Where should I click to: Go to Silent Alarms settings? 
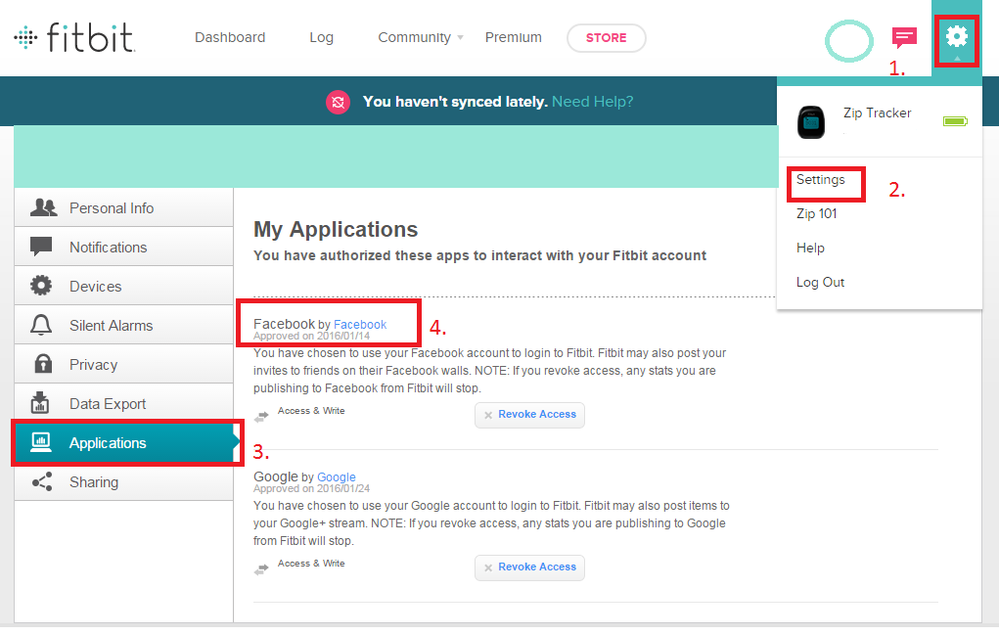(x=124, y=325)
